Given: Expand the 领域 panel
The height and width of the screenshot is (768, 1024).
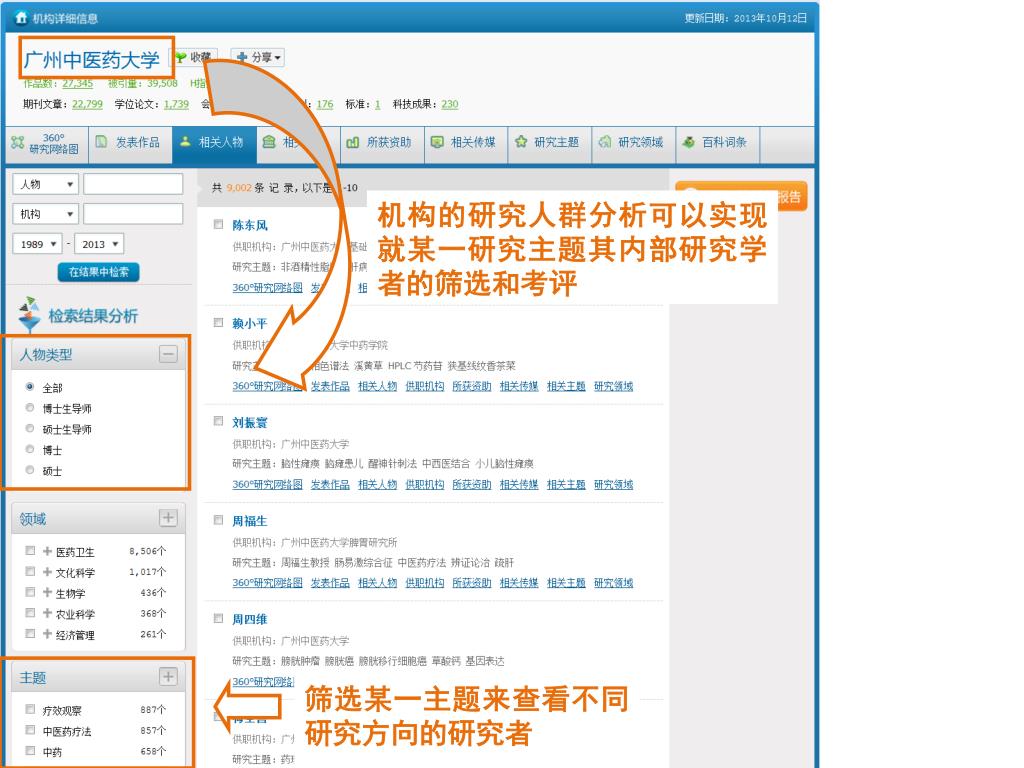Looking at the screenshot, I should 168,518.
